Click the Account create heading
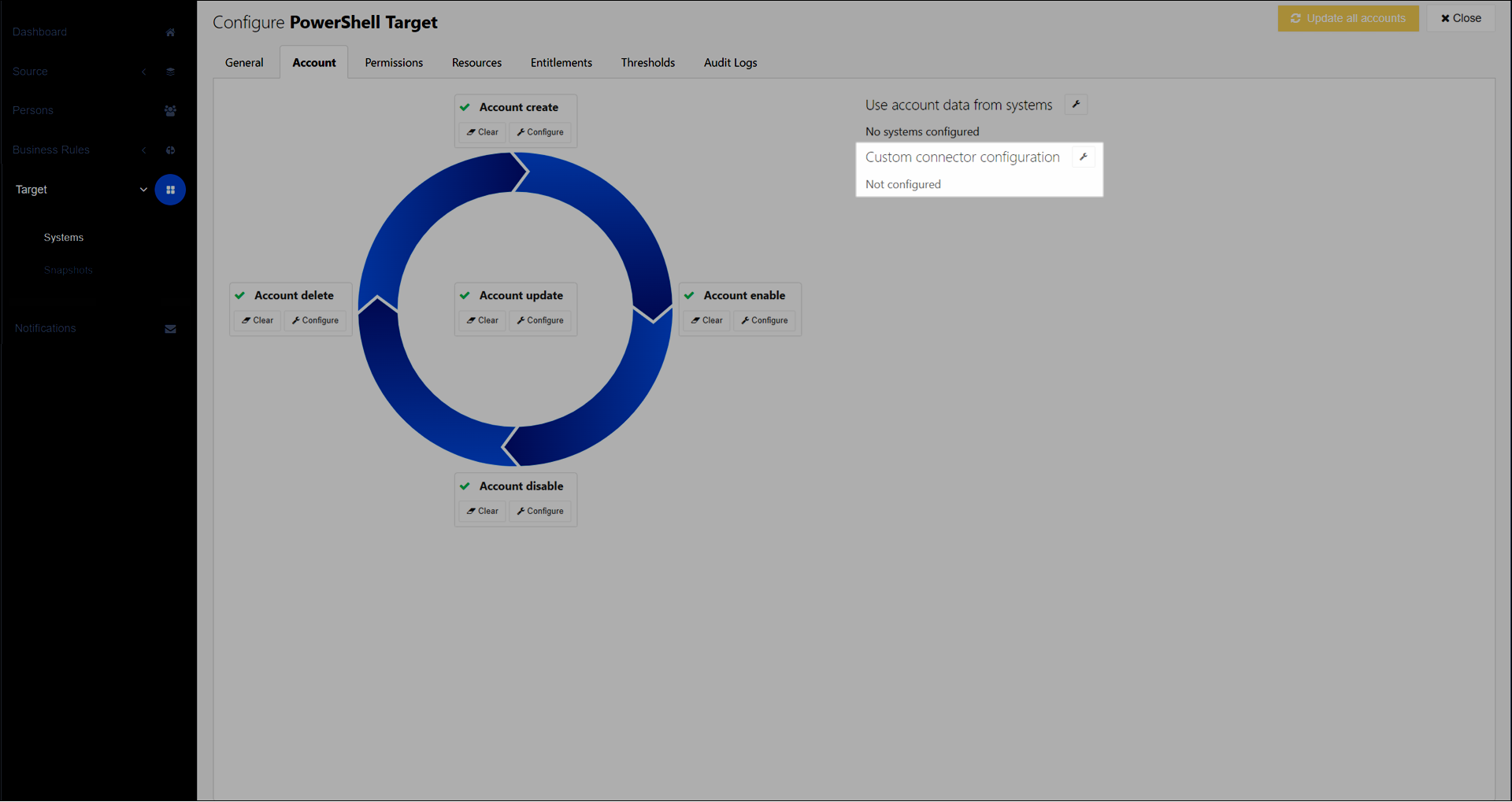The width and height of the screenshot is (1512, 802). (x=519, y=107)
